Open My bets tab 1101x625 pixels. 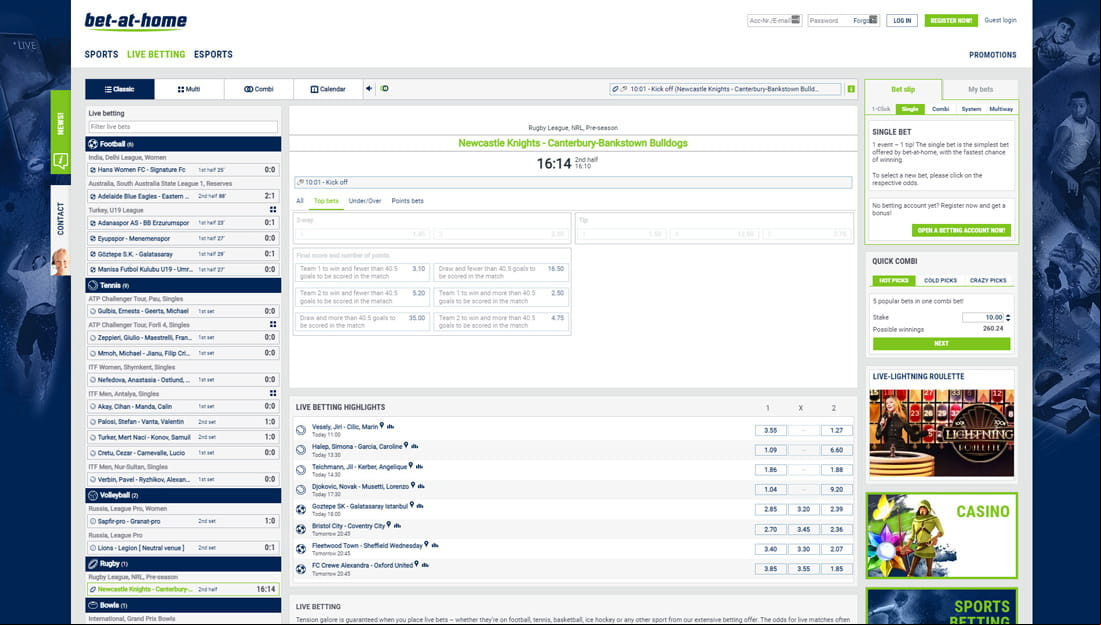point(980,89)
